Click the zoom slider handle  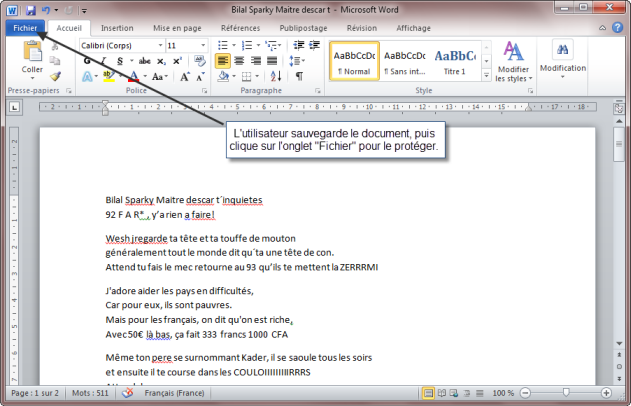point(566,393)
